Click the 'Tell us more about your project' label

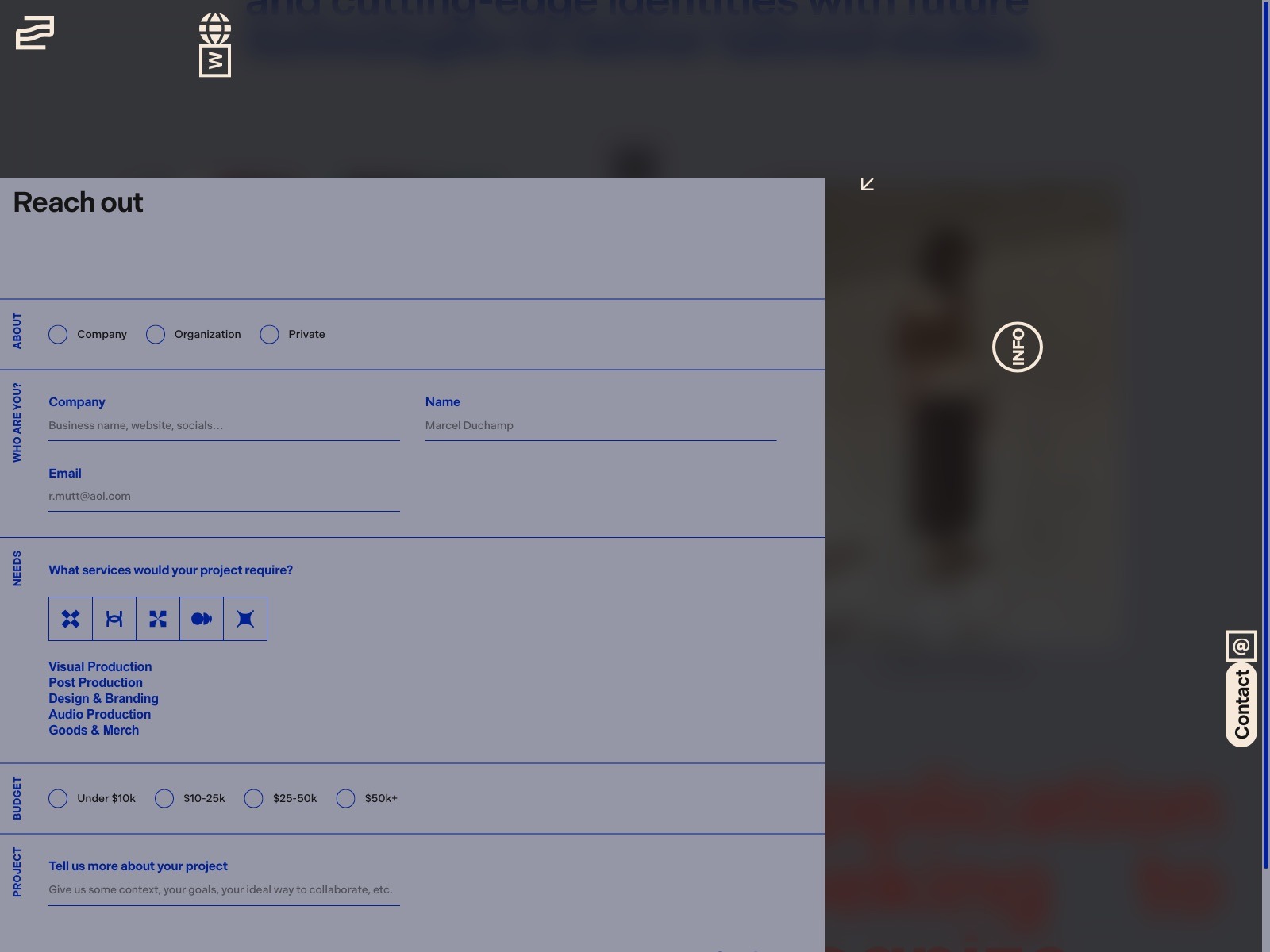click(x=138, y=866)
